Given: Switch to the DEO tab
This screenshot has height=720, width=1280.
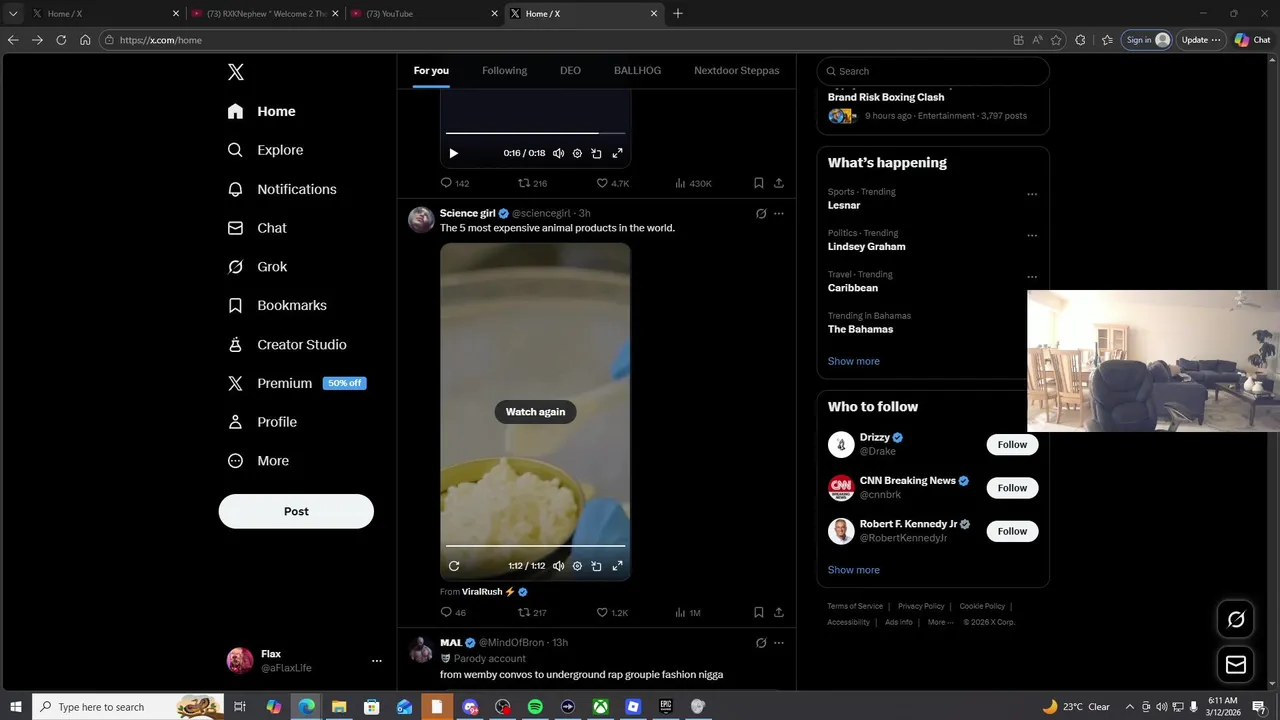Looking at the screenshot, I should coord(570,70).
